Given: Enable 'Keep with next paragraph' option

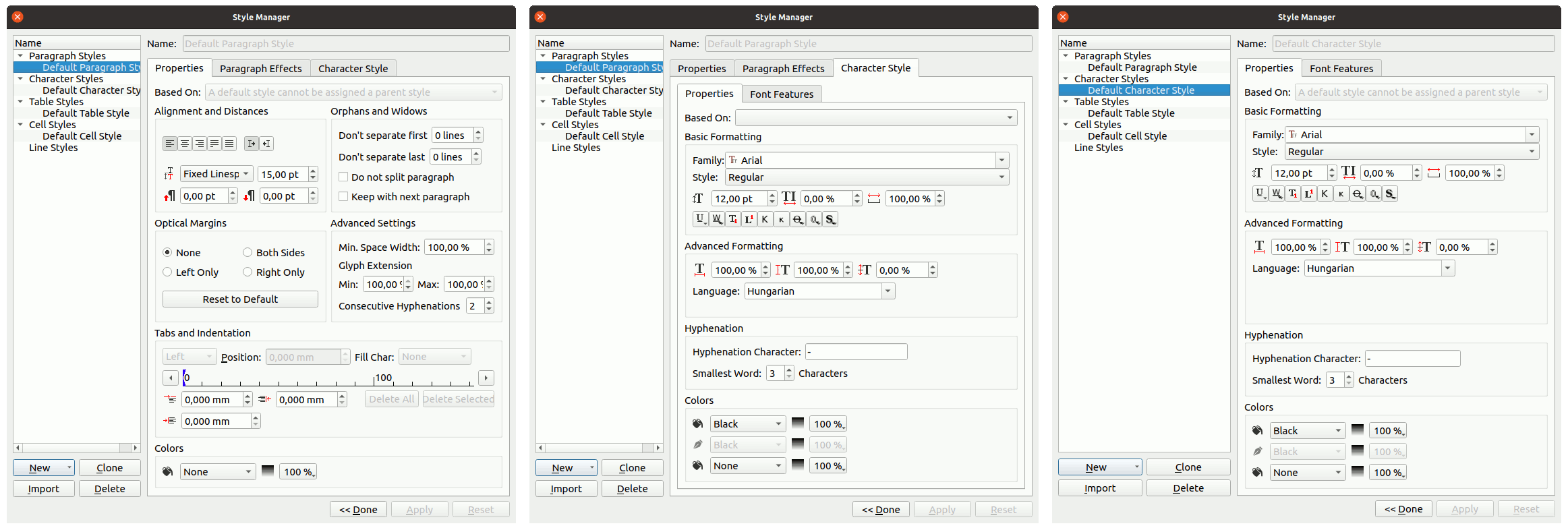Looking at the screenshot, I should click(343, 197).
